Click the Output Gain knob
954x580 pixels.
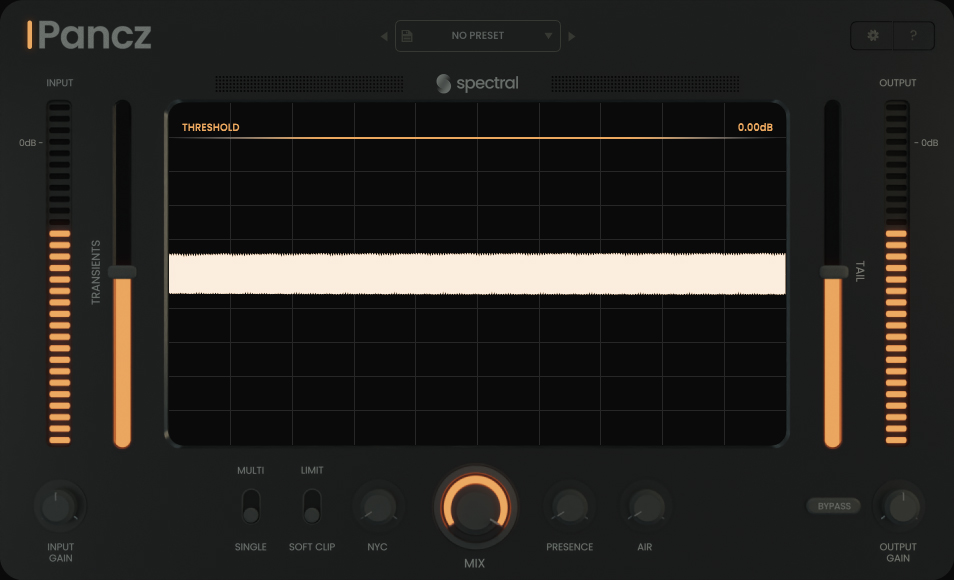click(898, 506)
